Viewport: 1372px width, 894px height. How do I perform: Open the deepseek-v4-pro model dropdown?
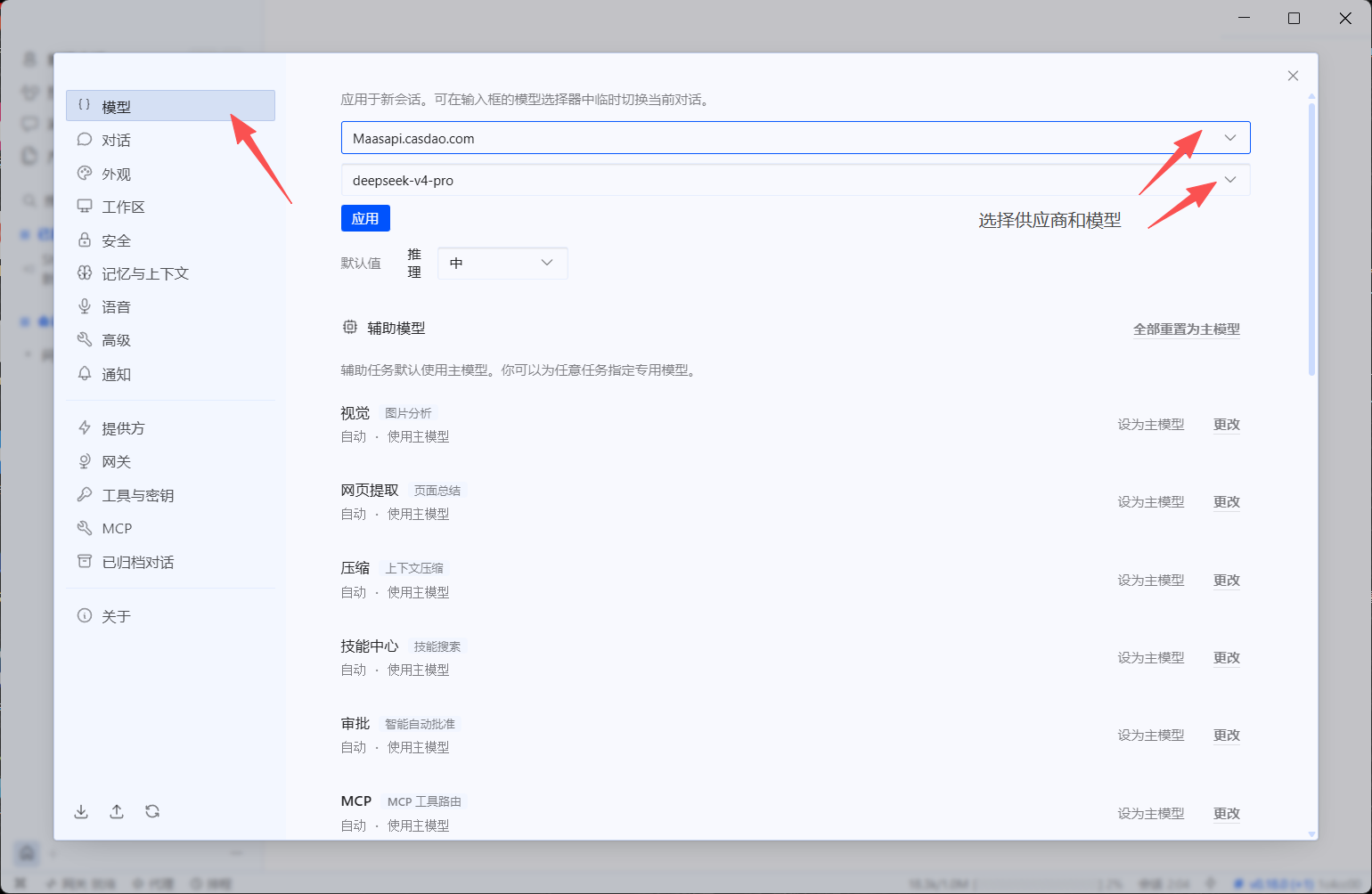pyautogui.click(x=796, y=180)
